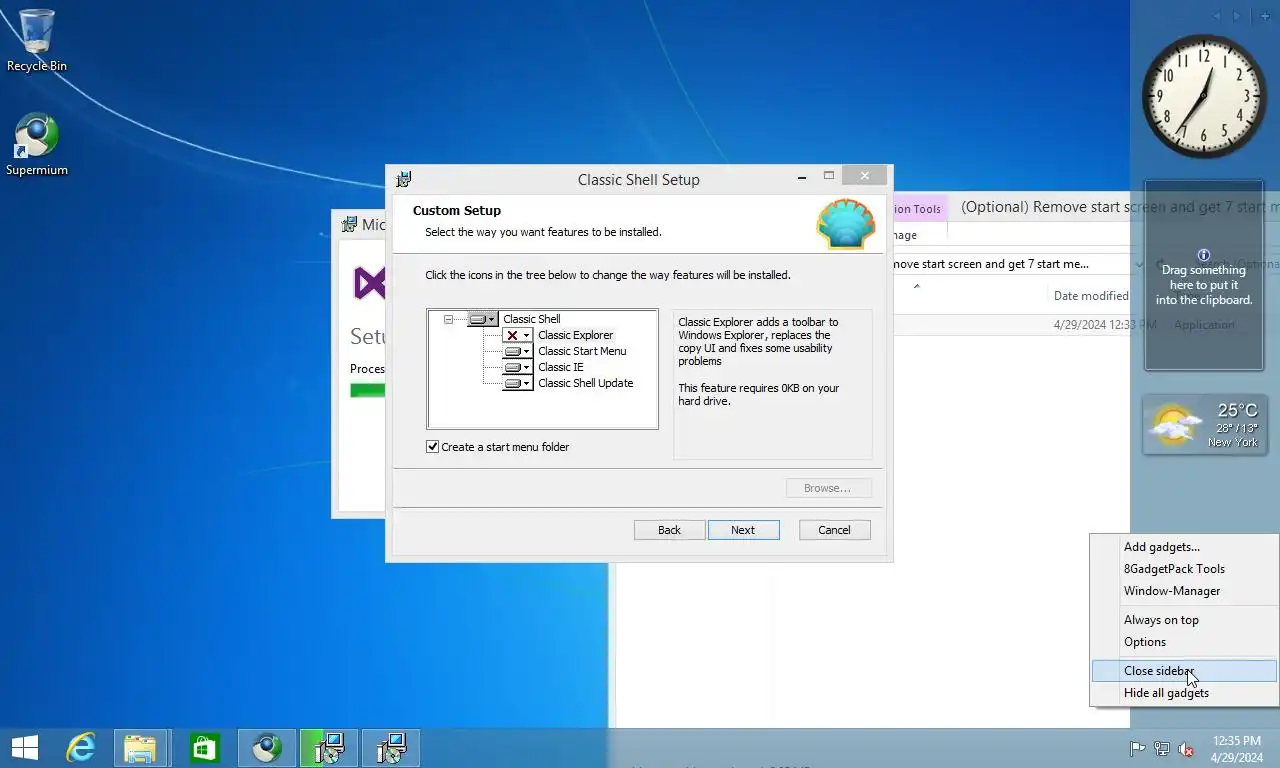This screenshot has height=768, width=1280.
Task: Click the clipboard gadget info icon
Action: [x=1204, y=255]
